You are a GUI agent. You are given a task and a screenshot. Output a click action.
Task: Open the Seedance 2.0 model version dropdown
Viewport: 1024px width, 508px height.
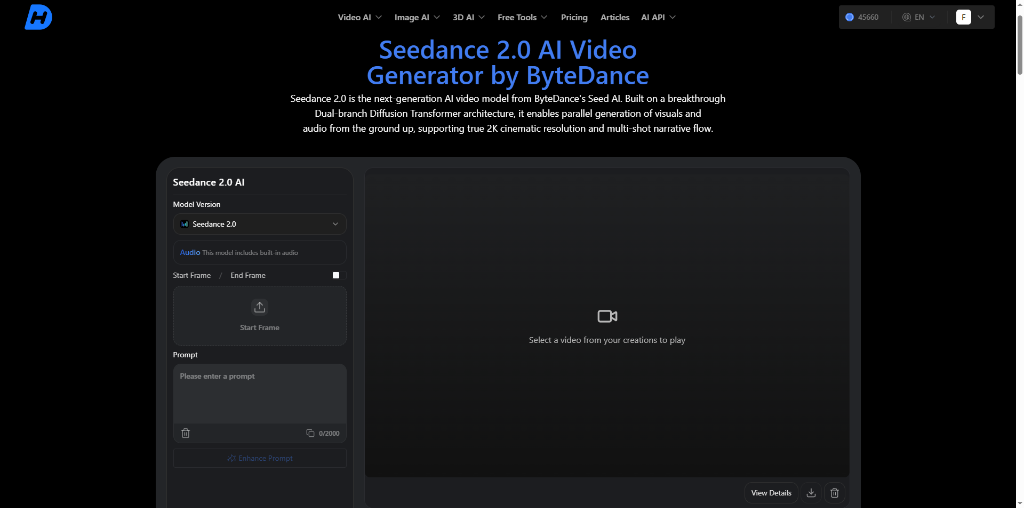259,224
